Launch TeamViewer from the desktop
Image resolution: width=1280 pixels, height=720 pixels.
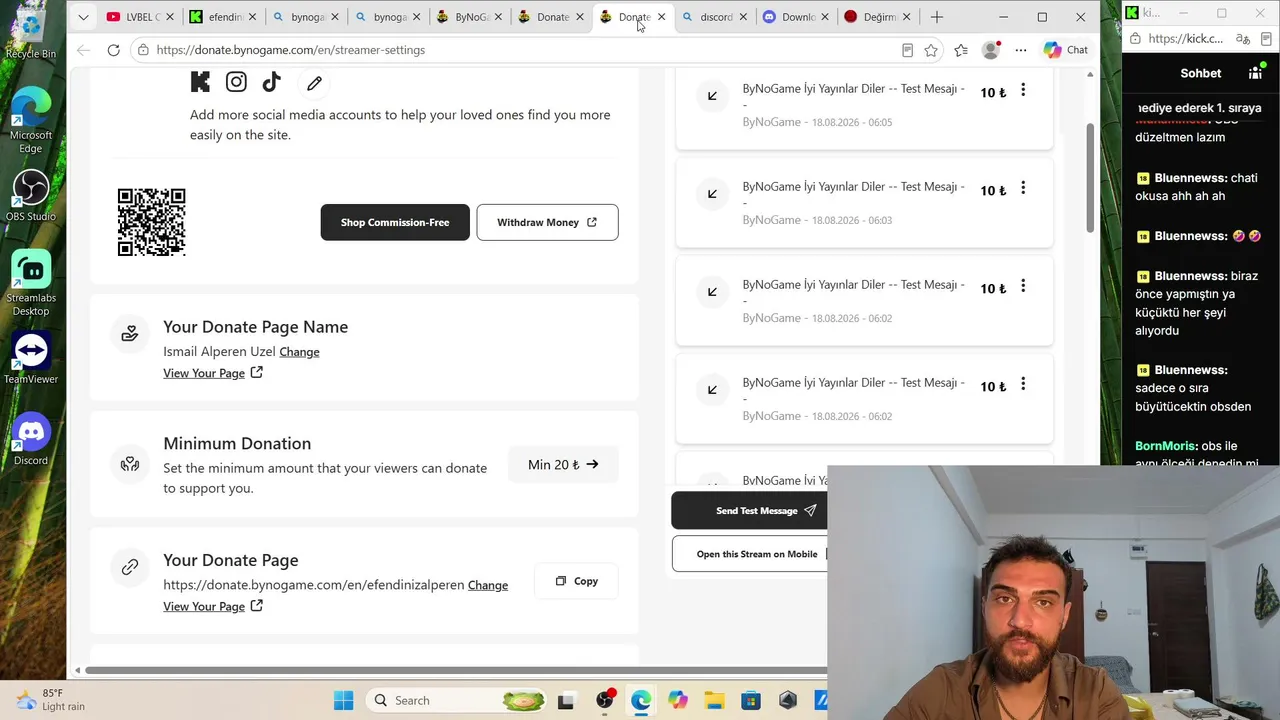(x=31, y=358)
